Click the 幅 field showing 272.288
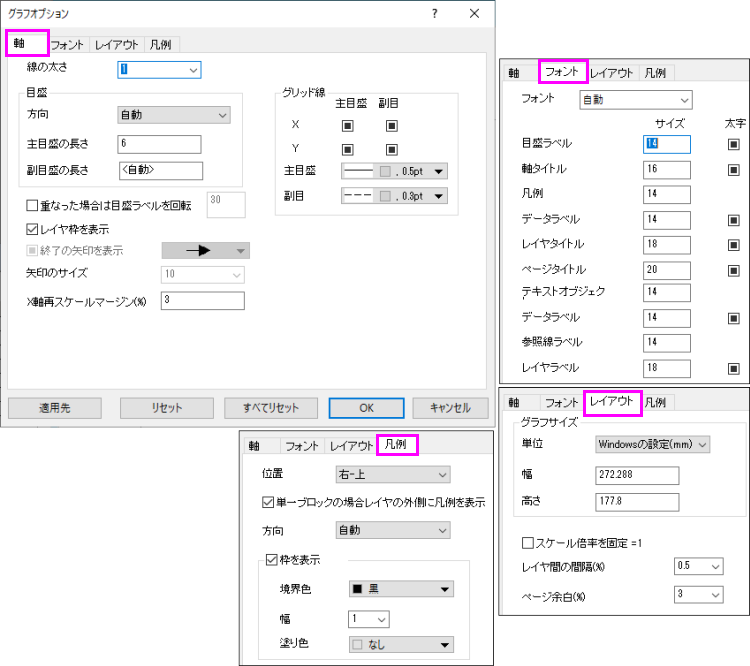 point(637,476)
